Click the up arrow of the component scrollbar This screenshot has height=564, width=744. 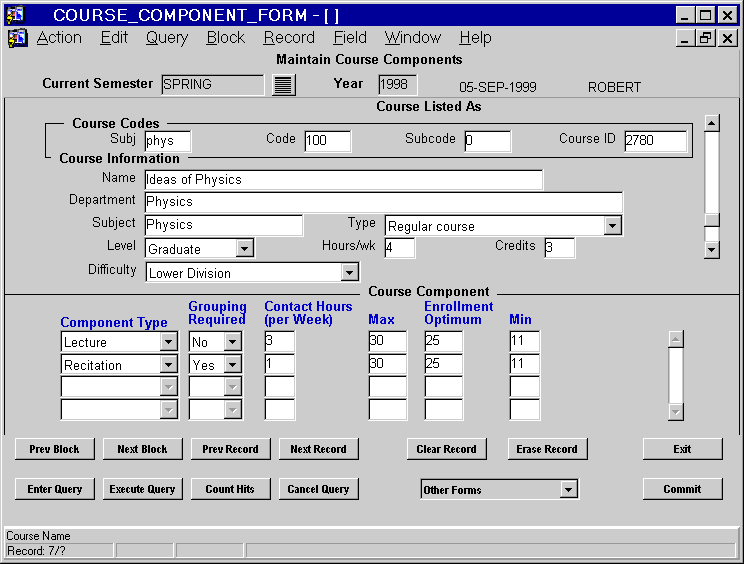tap(676, 339)
